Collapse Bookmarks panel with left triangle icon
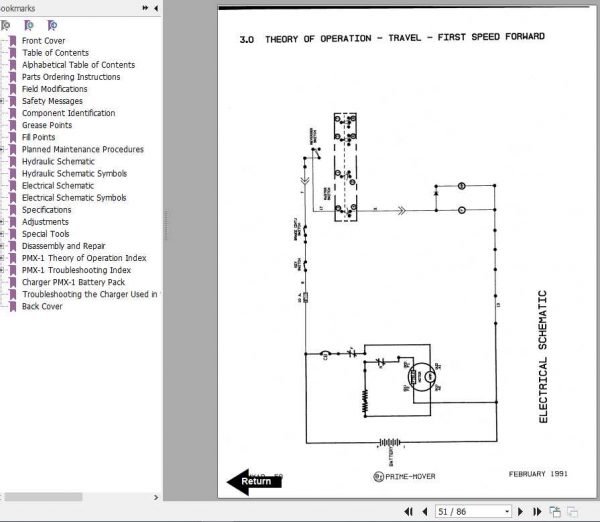This screenshot has height=522, width=600. tap(156, 8)
